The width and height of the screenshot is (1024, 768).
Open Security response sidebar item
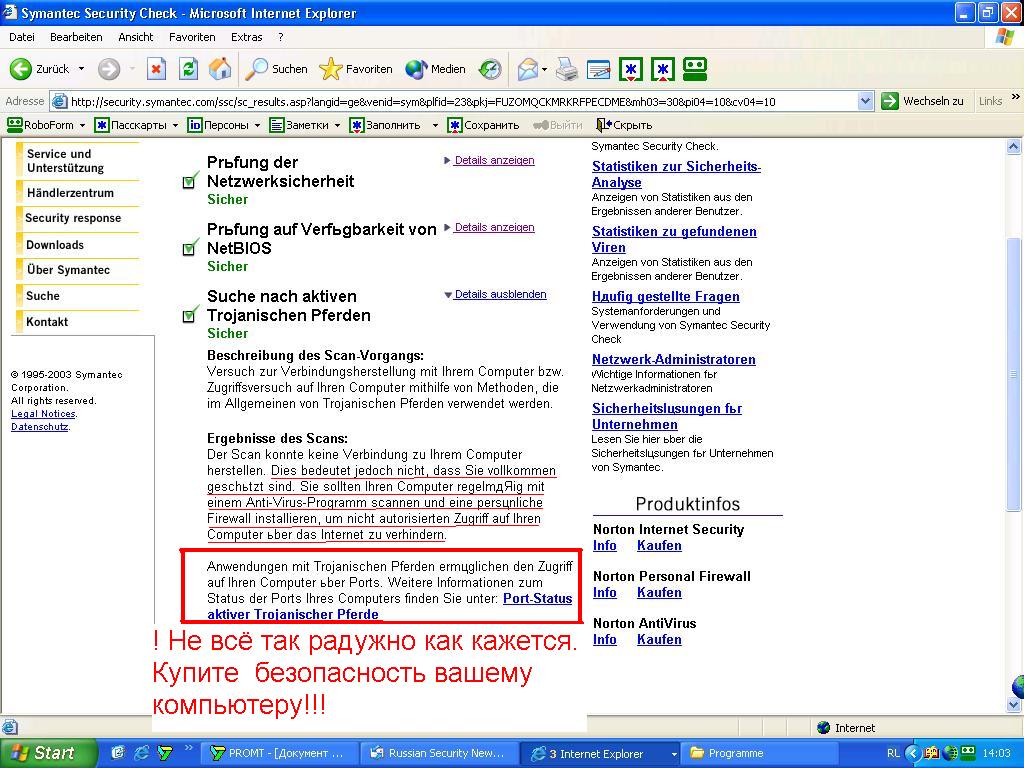(73, 218)
